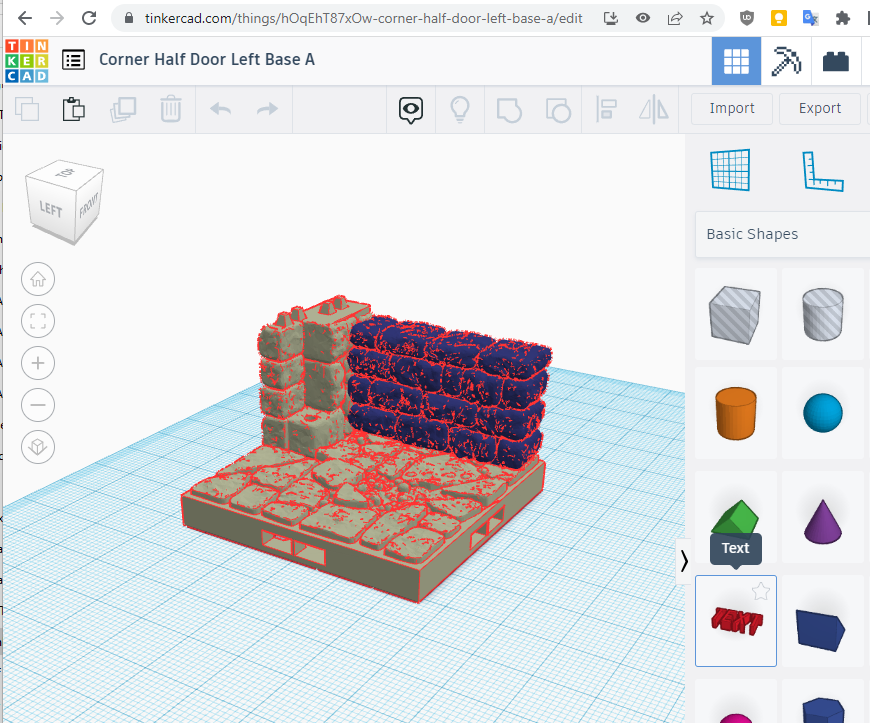Click the design title Corner Half Door
The width and height of the screenshot is (870, 723).
[x=206, y=59]
